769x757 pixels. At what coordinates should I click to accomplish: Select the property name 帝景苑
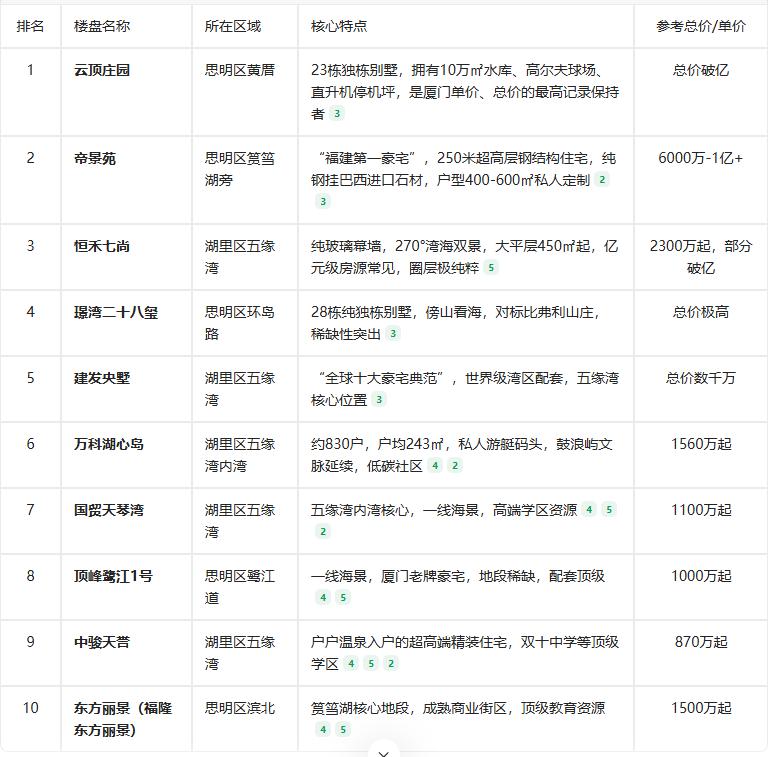click(95, 158)
